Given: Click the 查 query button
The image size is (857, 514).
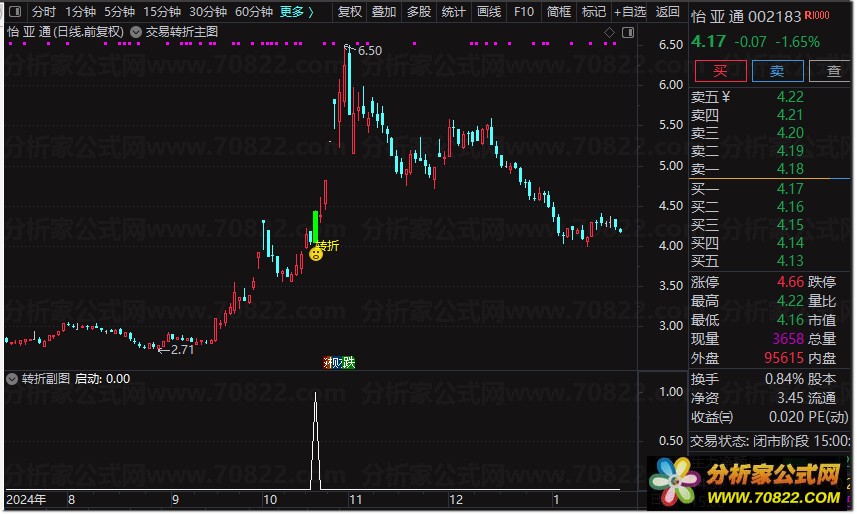Looking at the screenshot, I should coord(832,71).
